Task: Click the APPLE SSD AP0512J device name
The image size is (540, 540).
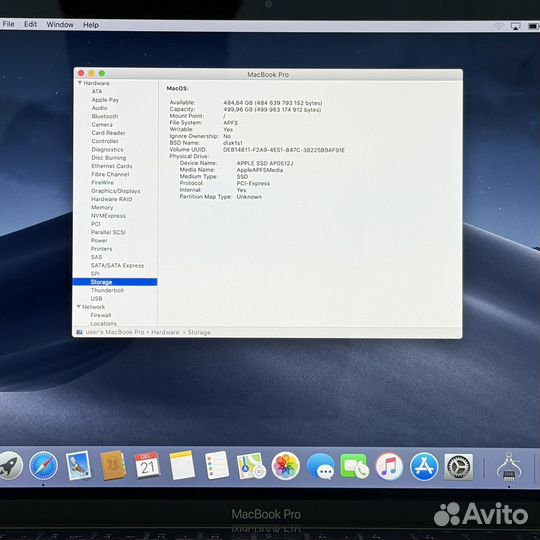Action: click(265, 163)
